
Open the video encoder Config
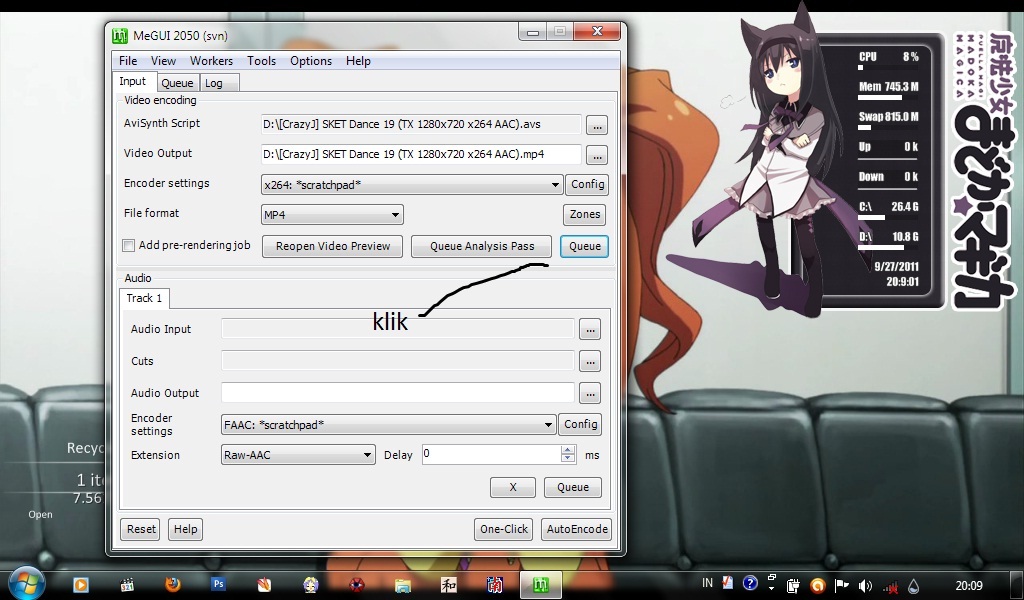pos(587,185)
